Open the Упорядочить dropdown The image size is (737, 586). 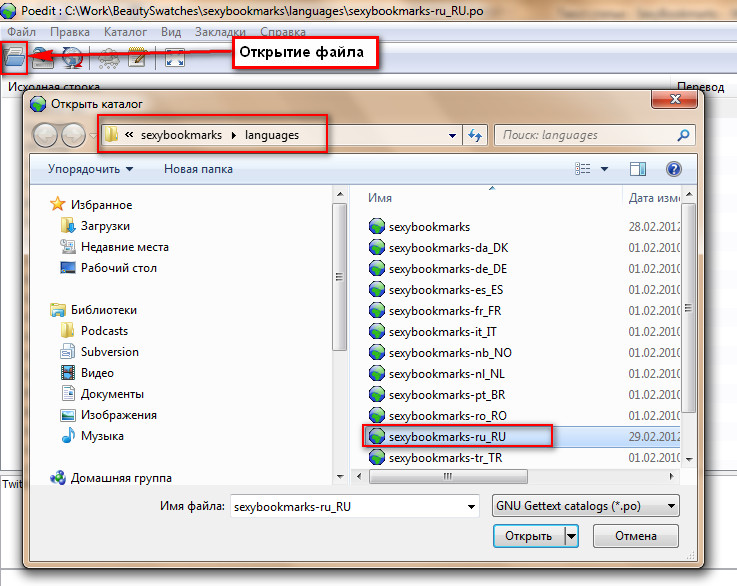[90, 169]
